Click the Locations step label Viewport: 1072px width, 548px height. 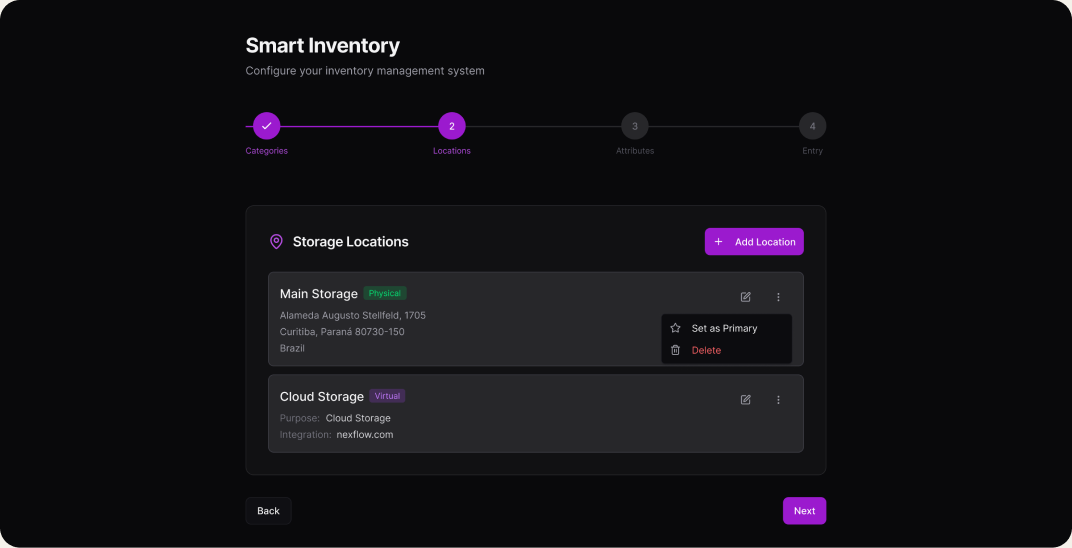(452, 151)
